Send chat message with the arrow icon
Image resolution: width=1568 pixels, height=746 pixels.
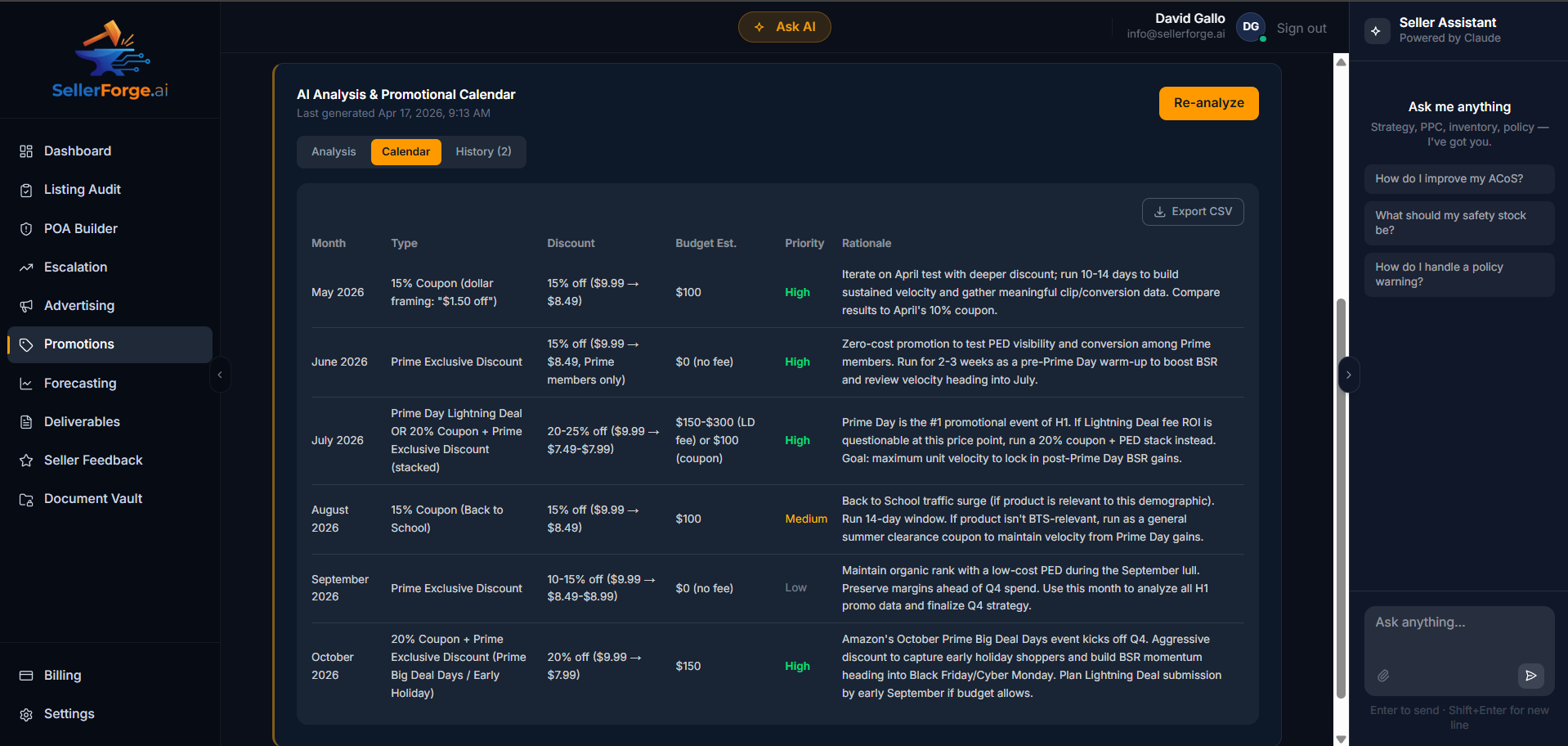[x=1530, y=676]
